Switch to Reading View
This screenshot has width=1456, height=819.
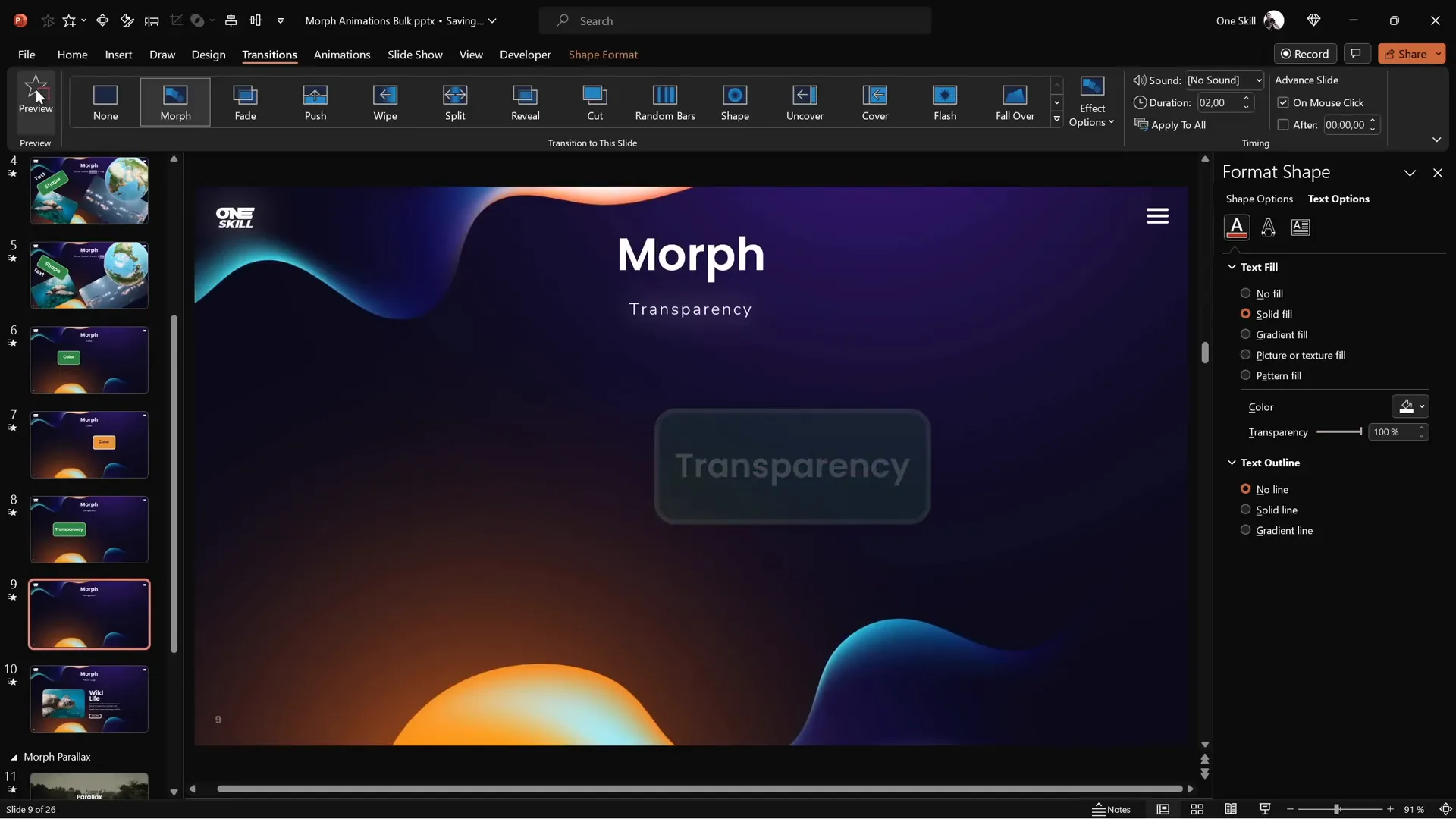[x=1231, y=809]
